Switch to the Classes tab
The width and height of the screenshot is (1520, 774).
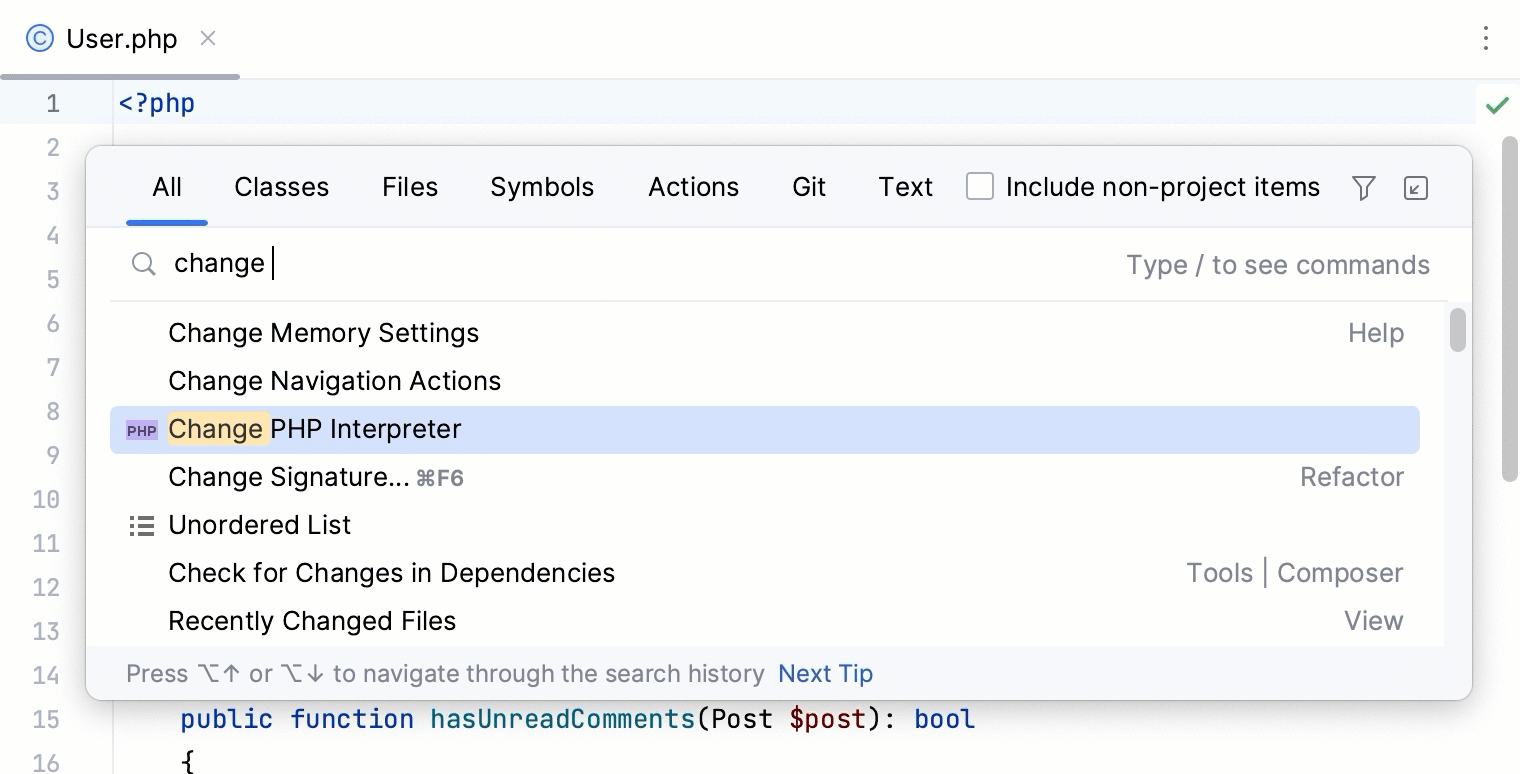pyautogui.click(x=281, y=187)
